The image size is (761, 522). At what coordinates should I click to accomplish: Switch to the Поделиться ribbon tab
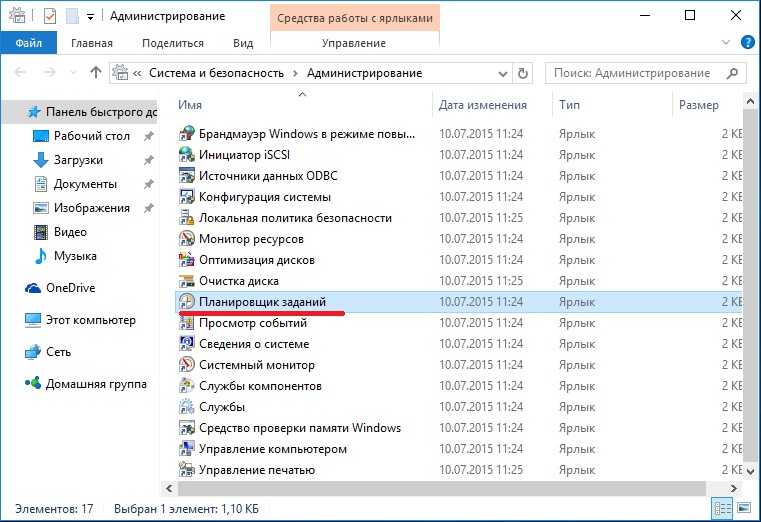click(x=173, y=43)
